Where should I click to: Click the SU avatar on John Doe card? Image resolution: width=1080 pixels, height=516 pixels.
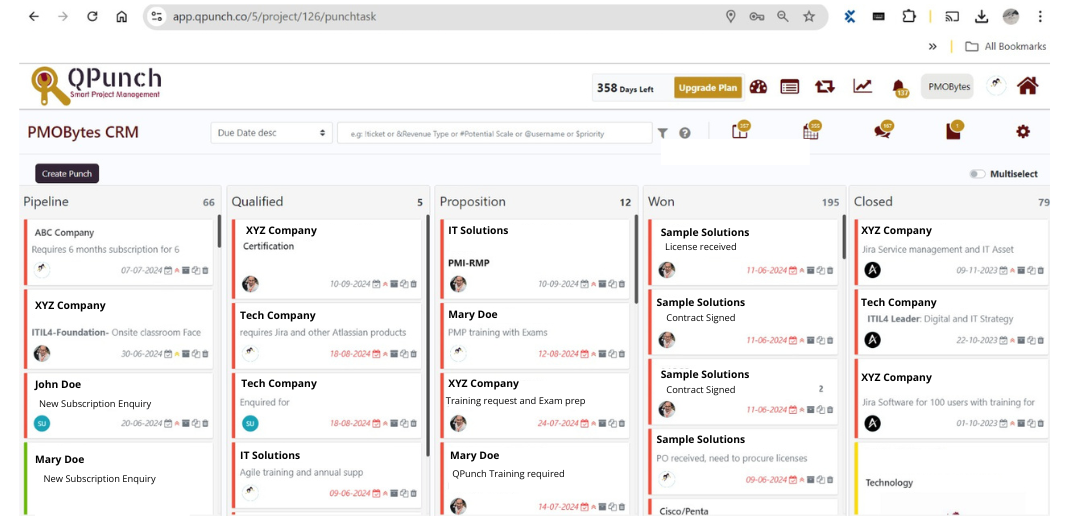[41, 423]
